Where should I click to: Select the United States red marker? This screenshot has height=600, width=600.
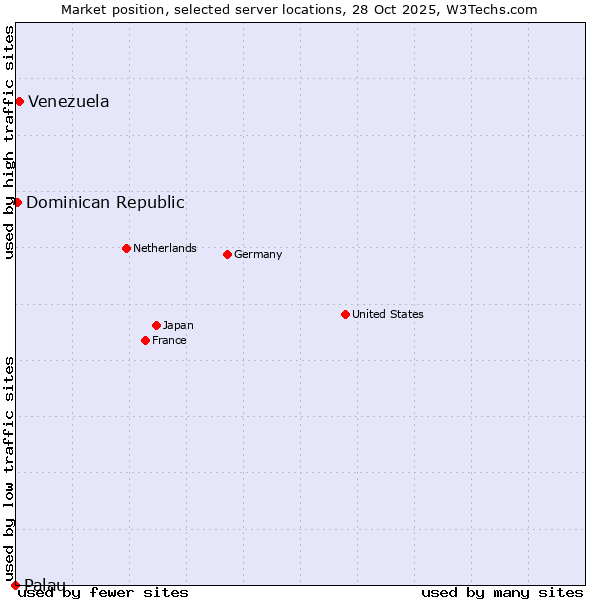pos(345,314)
